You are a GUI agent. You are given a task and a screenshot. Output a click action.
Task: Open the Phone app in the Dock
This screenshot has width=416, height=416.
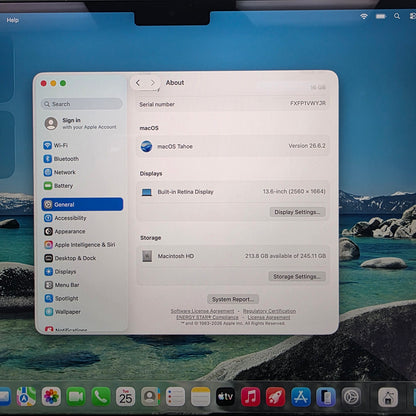pyautogui.click(x=101, y=397)
